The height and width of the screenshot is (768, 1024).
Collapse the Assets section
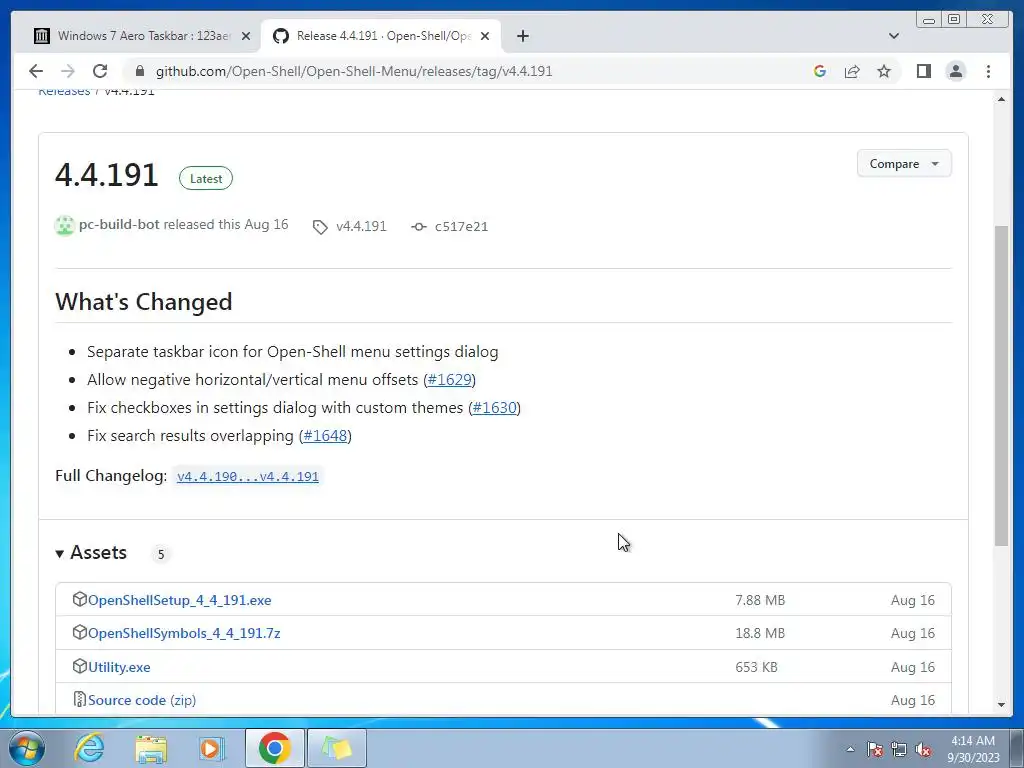click(91, 552)
